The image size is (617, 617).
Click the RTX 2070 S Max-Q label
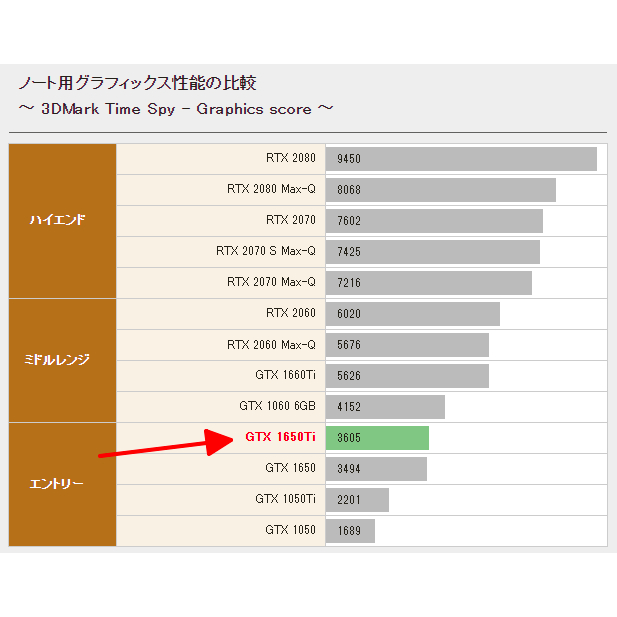(x=265, y=251)
